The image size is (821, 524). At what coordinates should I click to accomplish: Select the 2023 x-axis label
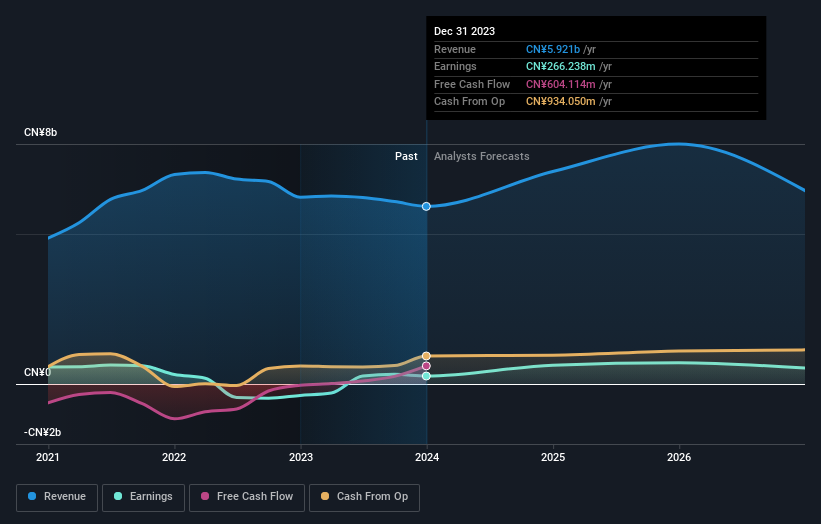point(301,457)
